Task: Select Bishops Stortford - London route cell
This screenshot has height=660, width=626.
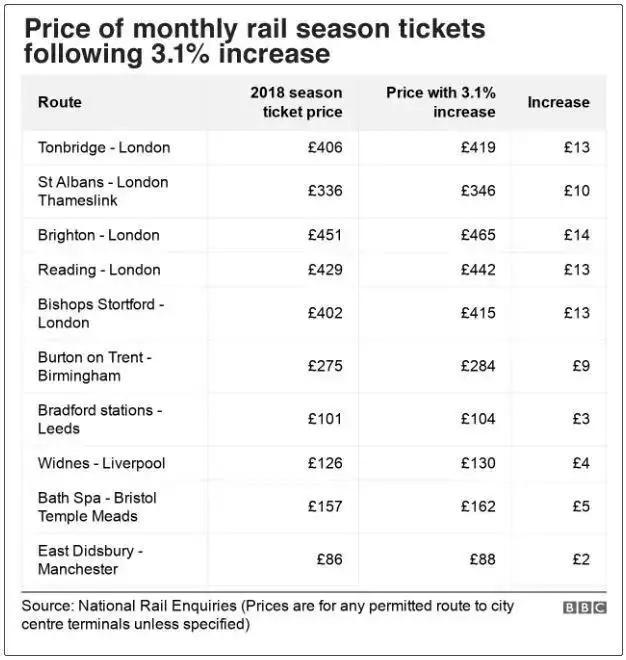Action: tap(101, 313)
